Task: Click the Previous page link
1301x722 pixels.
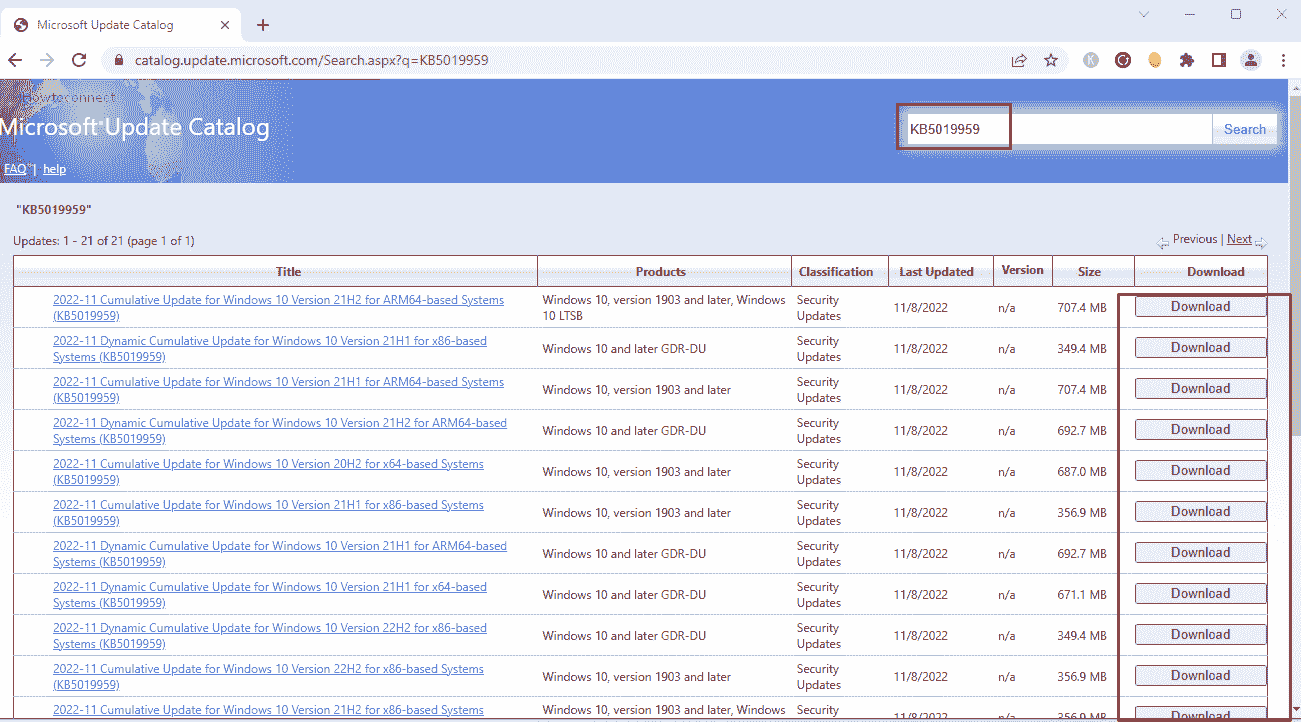Action: click(1195, 239)
